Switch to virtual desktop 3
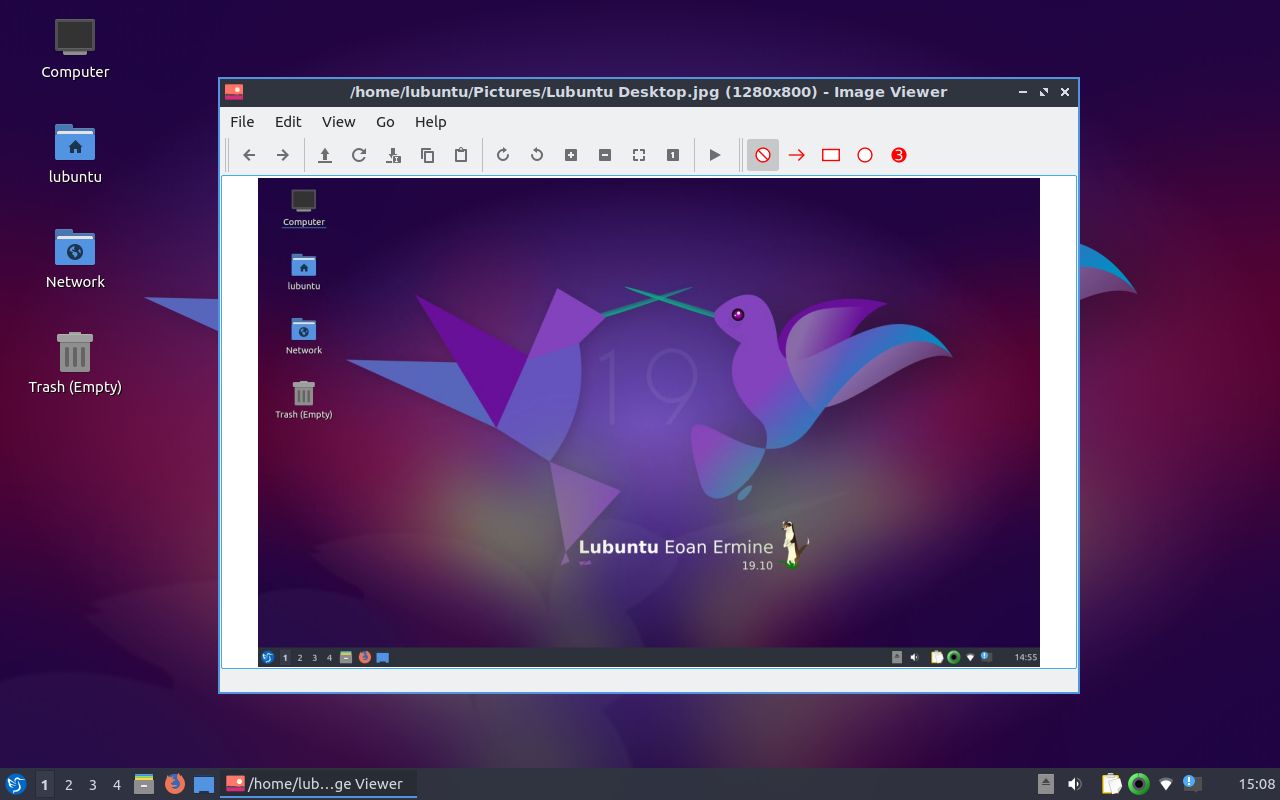 pos(92,784)
